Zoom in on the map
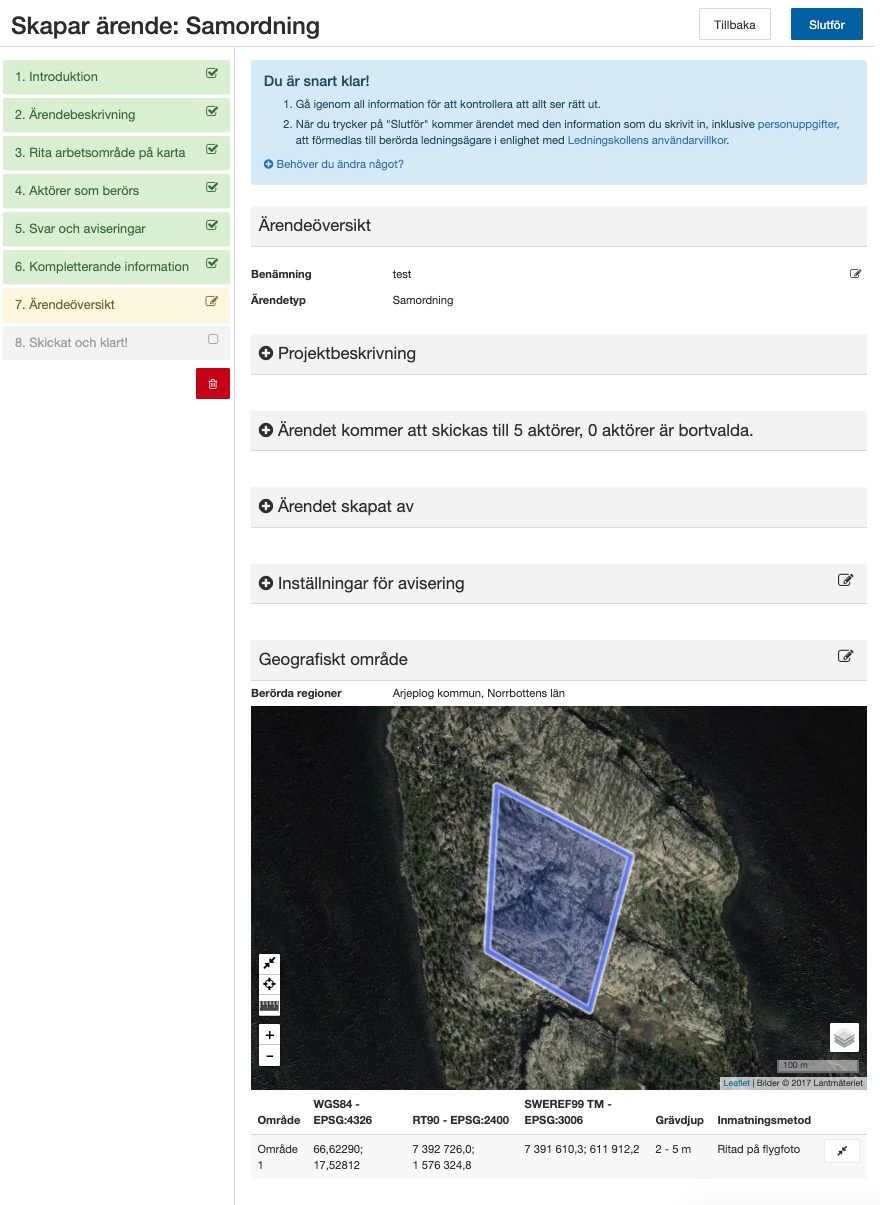This screenshot has height=1205, width=880. [269, 1035]
